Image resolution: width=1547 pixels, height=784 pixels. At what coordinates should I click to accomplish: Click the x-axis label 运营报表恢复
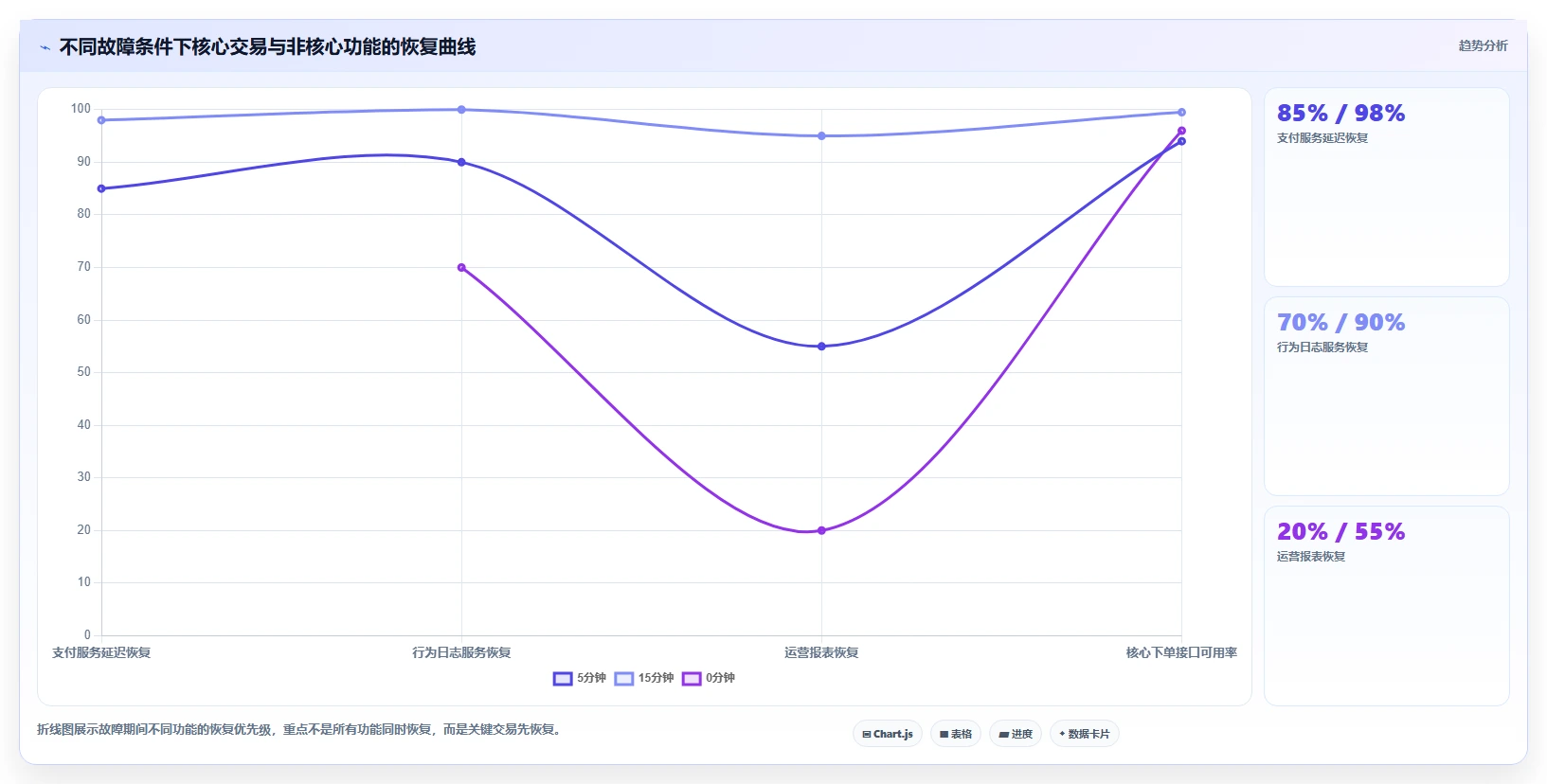[821, 652]
